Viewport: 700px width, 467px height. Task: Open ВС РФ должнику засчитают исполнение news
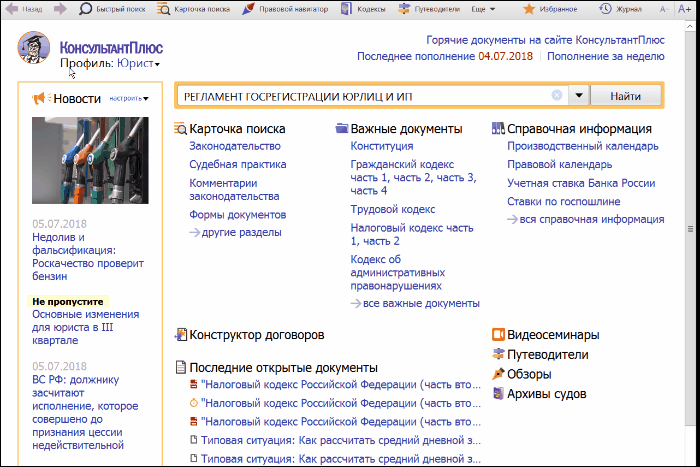coord(85,413)
